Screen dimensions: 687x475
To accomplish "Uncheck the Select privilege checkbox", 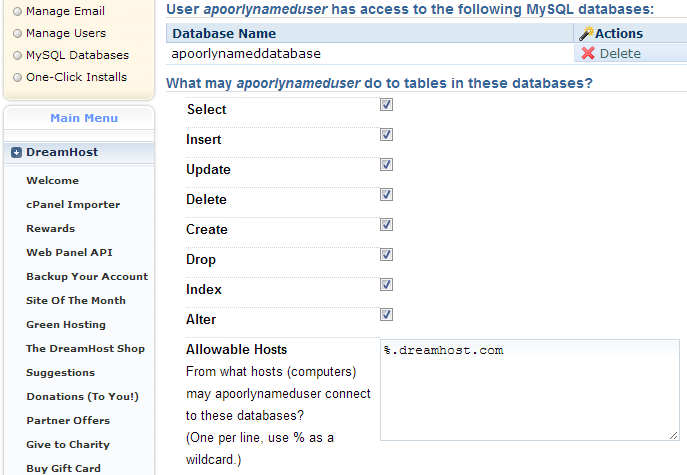I will point(386,104).
